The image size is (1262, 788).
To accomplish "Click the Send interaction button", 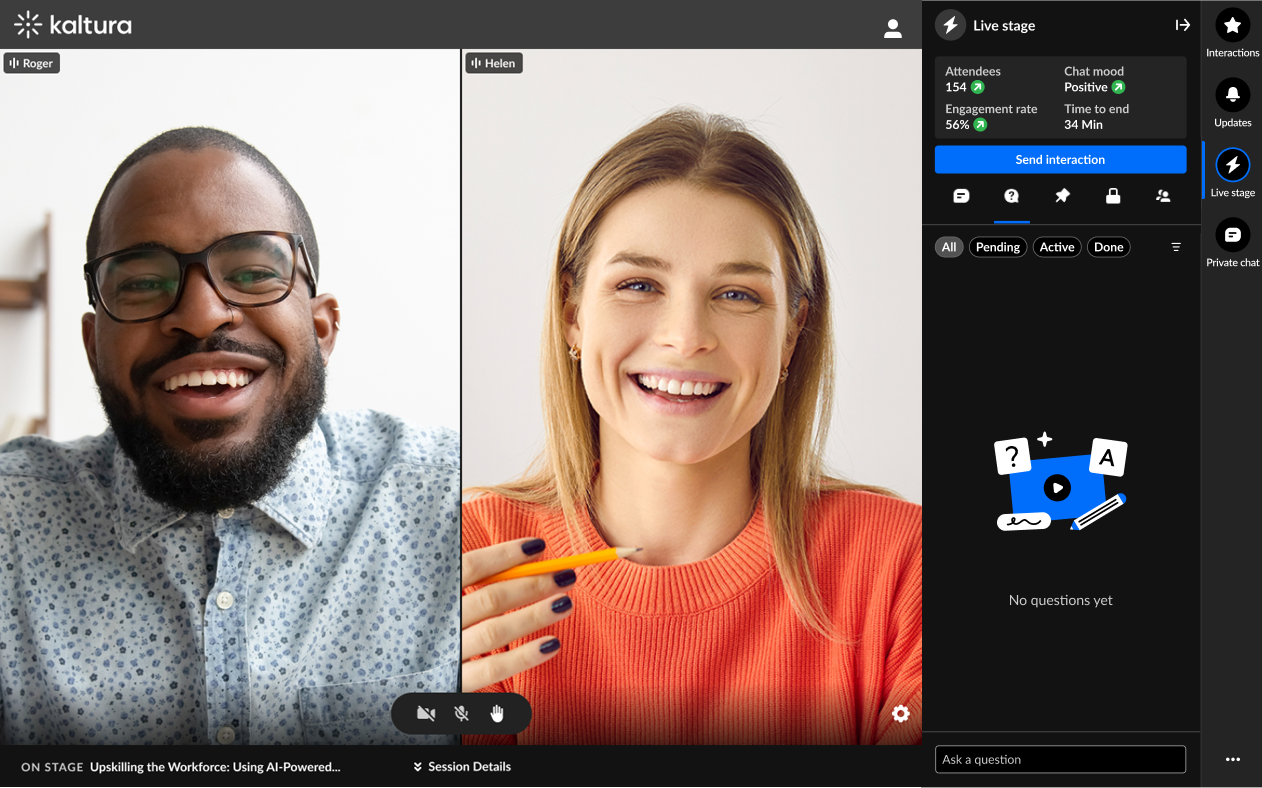I will point(1060,160).
